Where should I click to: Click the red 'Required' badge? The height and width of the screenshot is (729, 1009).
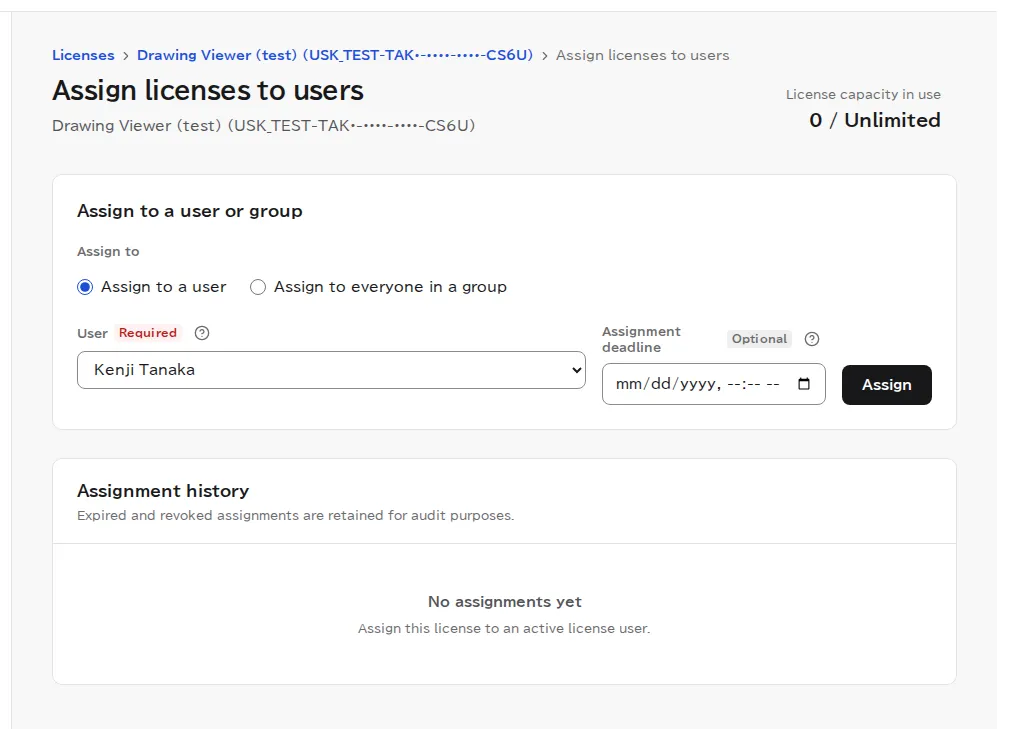(x=147, y=333)
